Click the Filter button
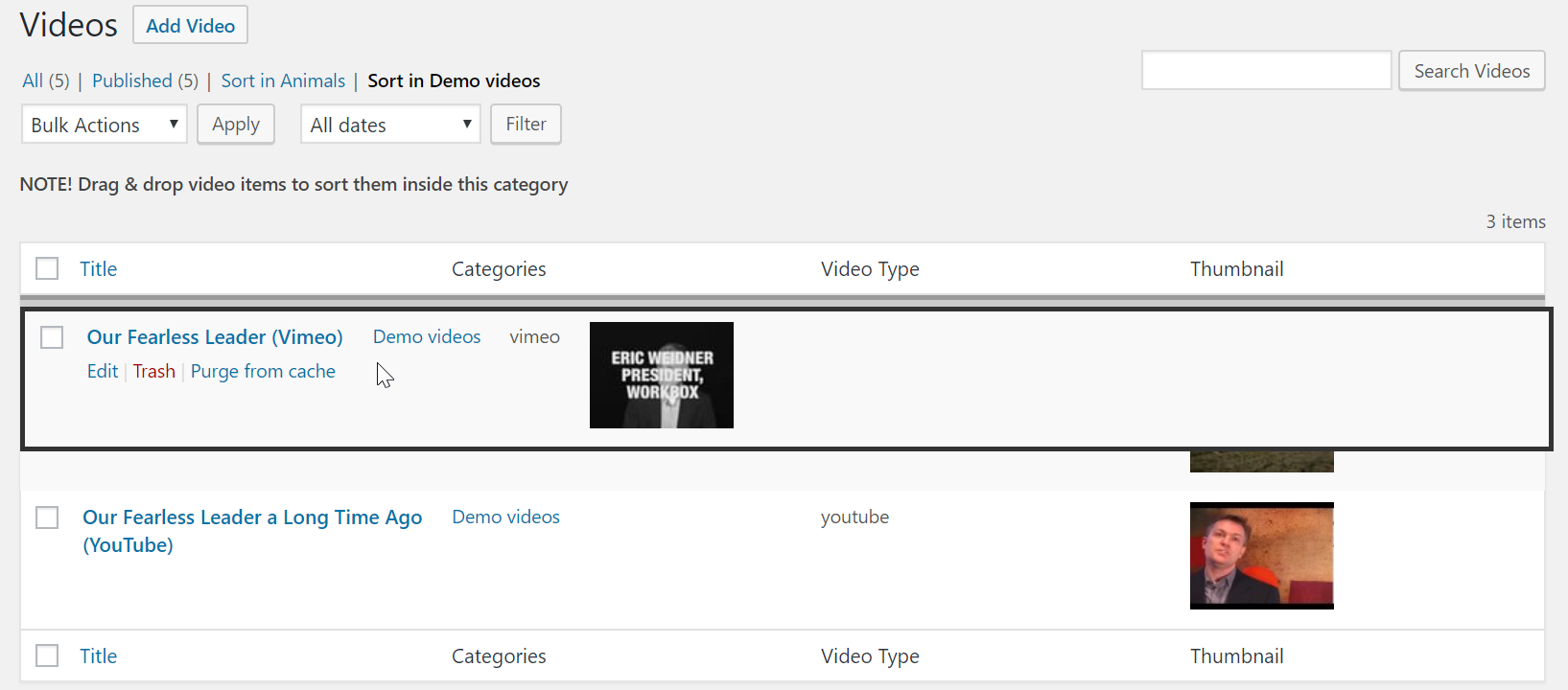Viewport: 1568px width, 690px height. click(x=526, y=125)
